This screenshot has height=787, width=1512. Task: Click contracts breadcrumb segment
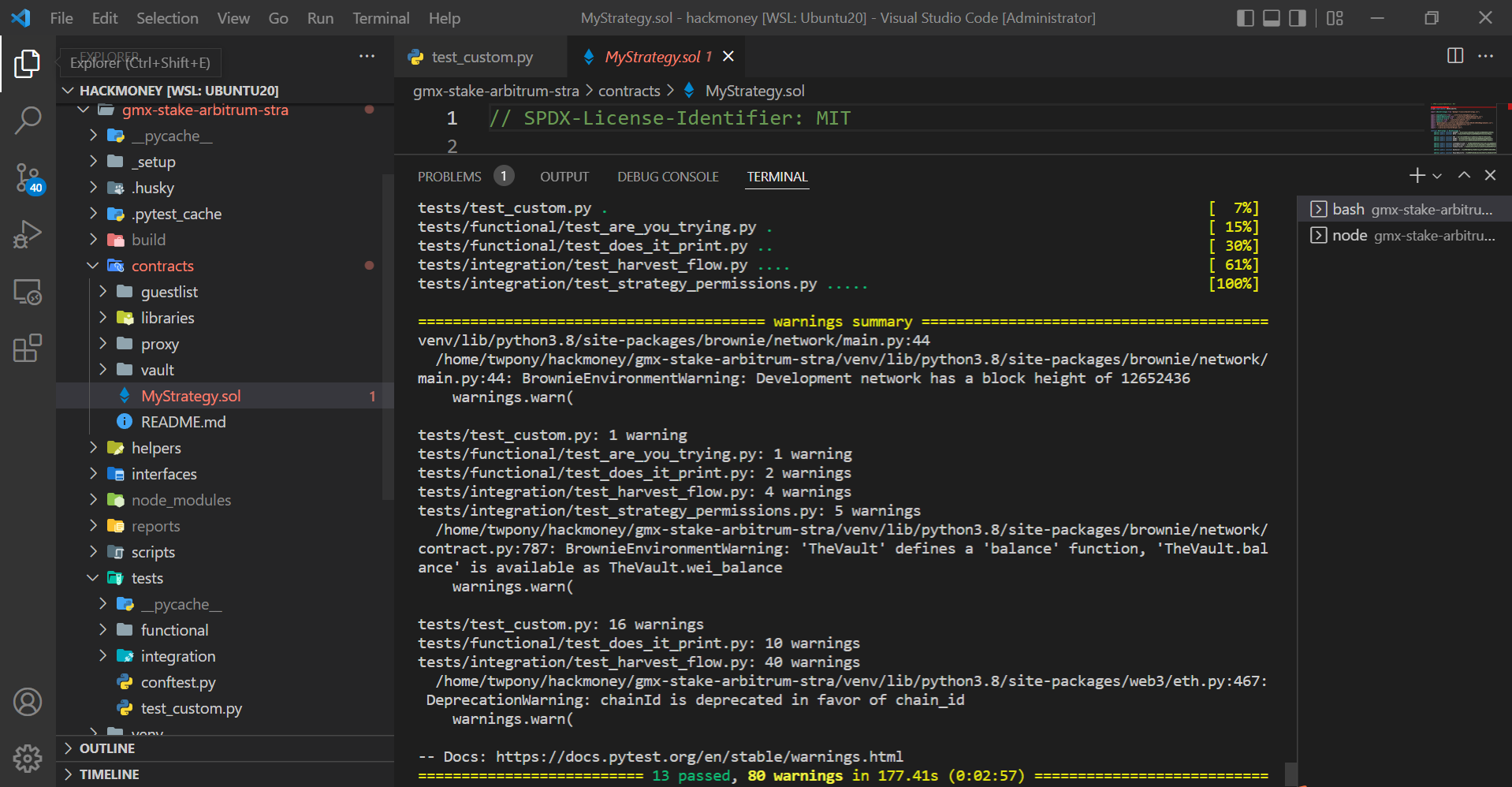tap(629, 91)
